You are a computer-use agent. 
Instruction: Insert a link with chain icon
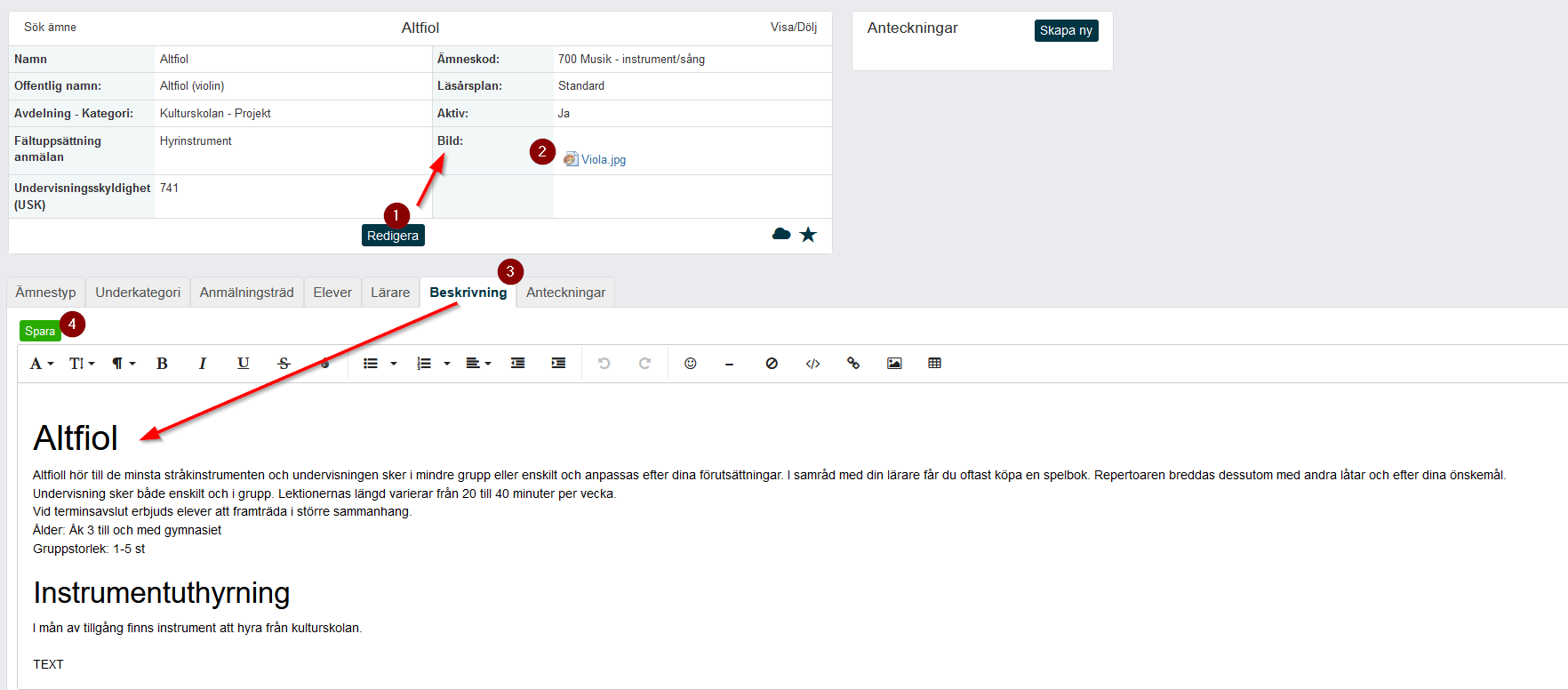(853, 364)
